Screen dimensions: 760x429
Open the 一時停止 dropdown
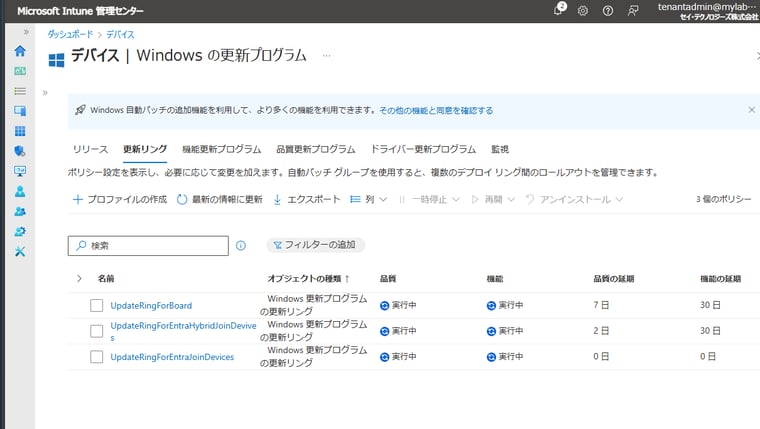pos(429,199)
